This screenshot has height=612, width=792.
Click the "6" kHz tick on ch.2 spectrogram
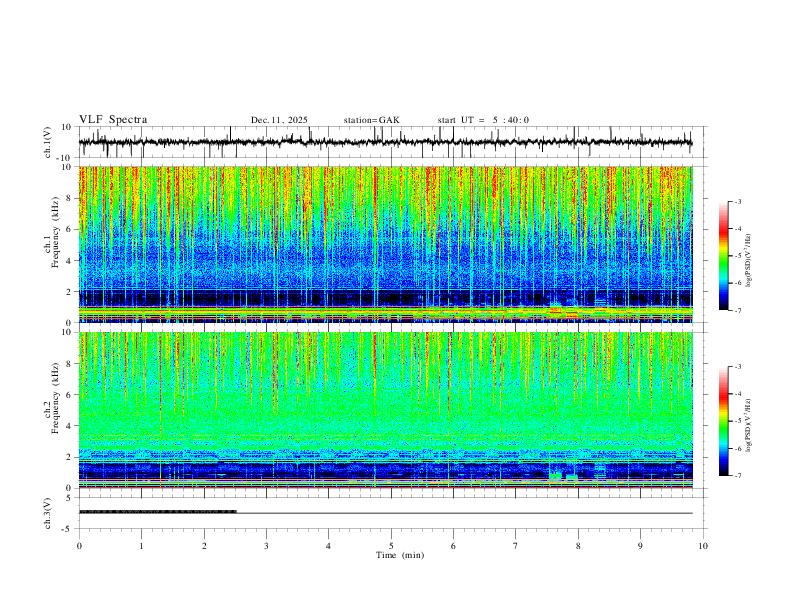69,394
